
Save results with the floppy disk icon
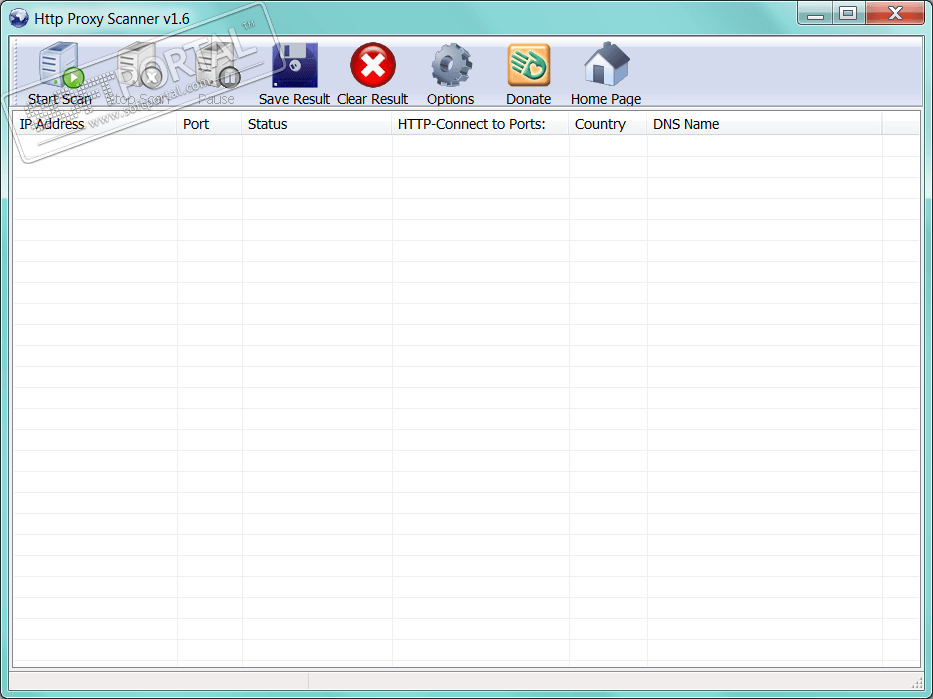pyautogui.click(x=295, y=65)
